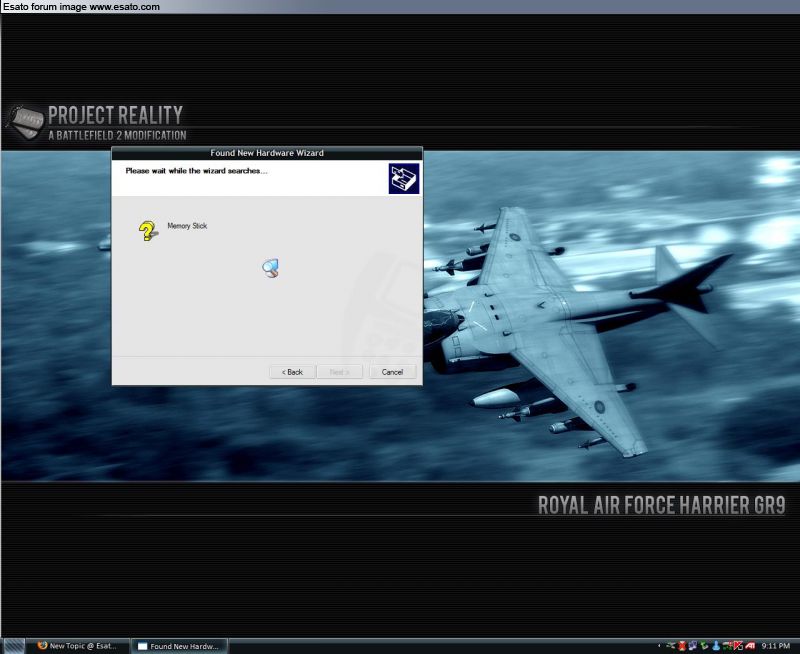
Task: Click the 'Please wait while the wizard searches' text
Action: pyautogui.click(x=196, y=171)
